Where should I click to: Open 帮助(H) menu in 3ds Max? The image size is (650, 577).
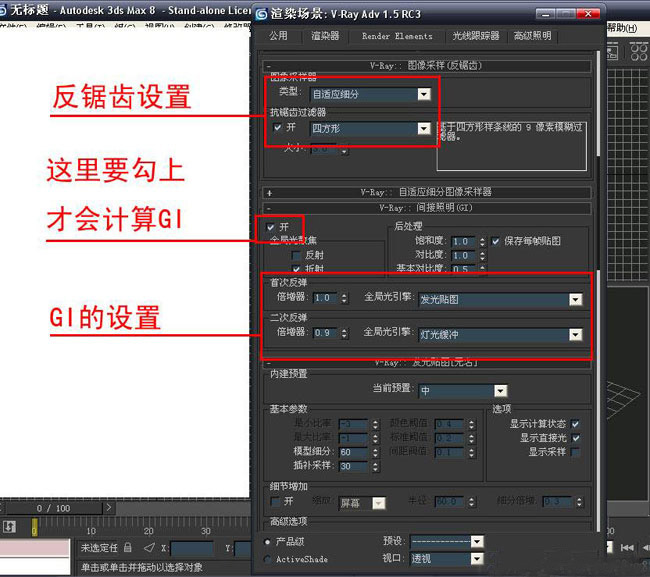622,28
